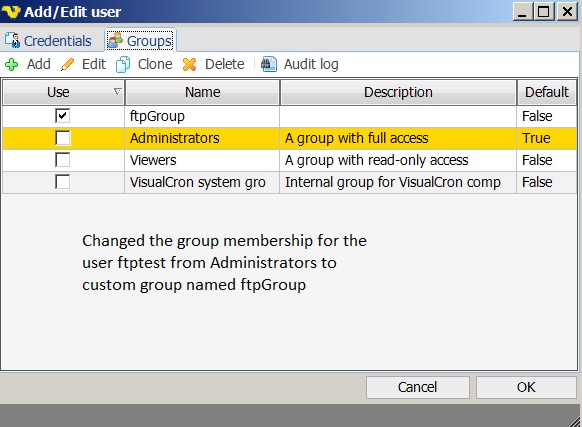Screen dimensions: 582x427
Task: Check the Administrators Use checkbox
Action: point(62,138)
